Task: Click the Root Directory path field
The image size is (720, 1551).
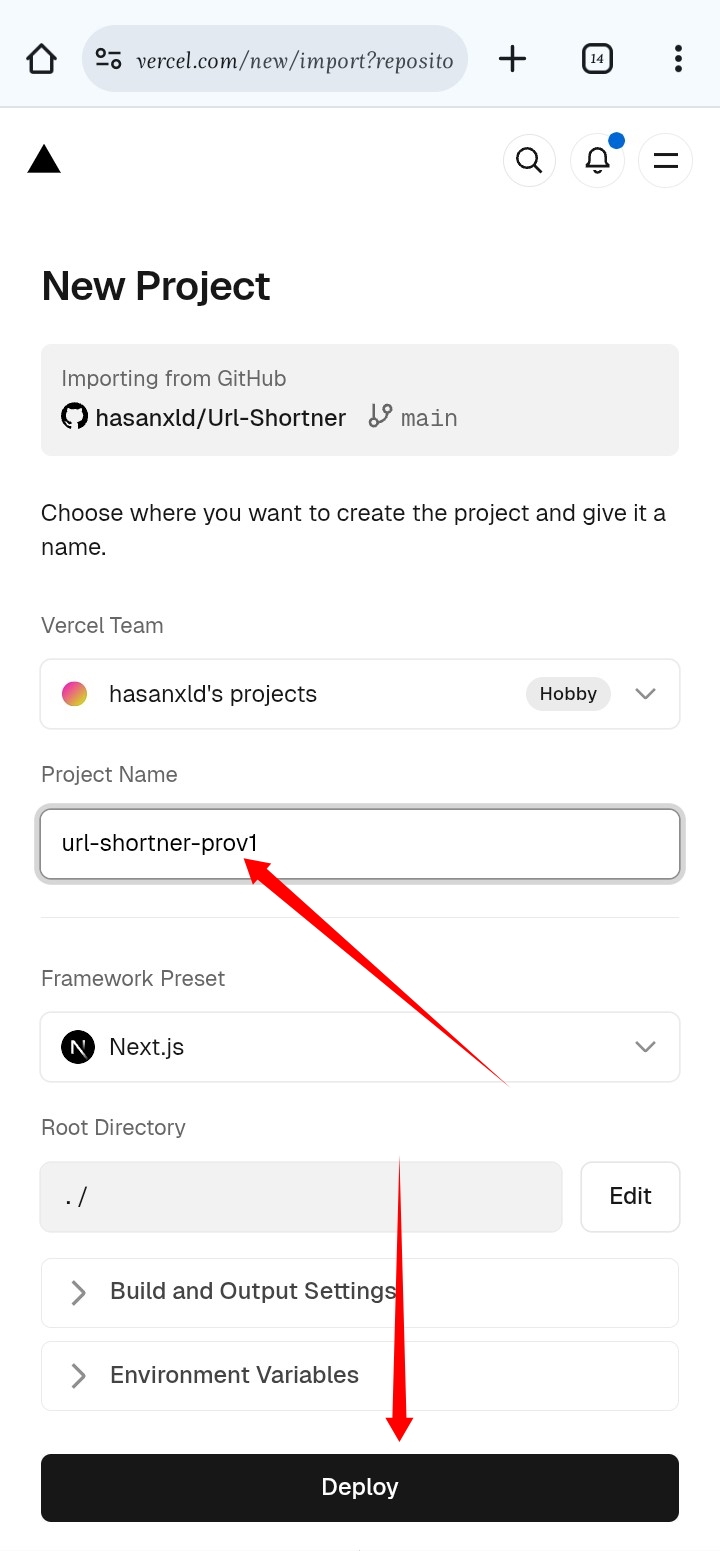Action: point(301,1196)
